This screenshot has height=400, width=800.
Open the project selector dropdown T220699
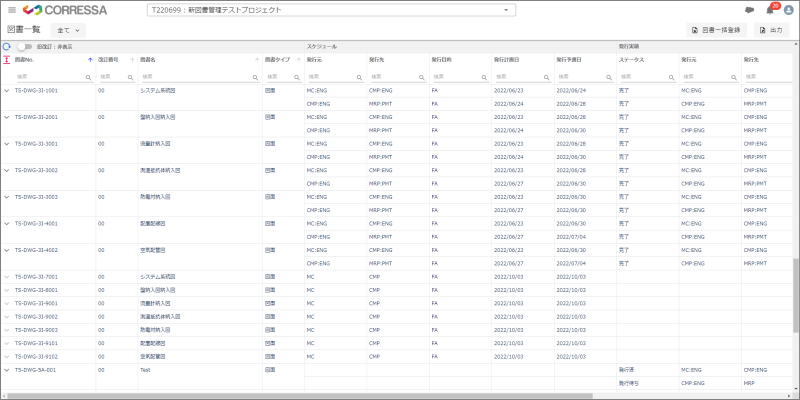pyautogui.click(x=330, y=10)
